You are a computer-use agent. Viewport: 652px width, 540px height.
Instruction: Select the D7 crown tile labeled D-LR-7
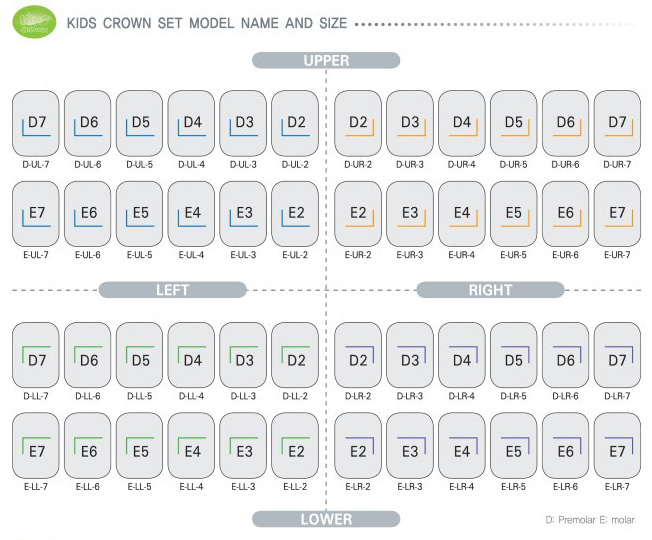coord(617,356)
